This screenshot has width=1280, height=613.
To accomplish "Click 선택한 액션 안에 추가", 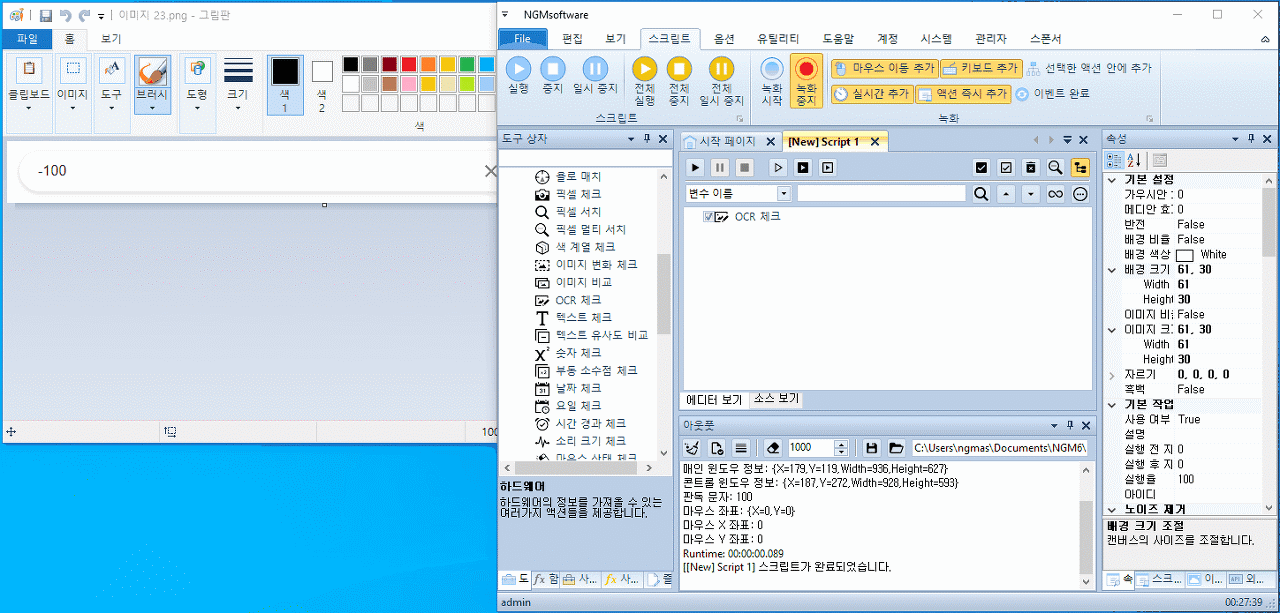I will point(1088,68).
